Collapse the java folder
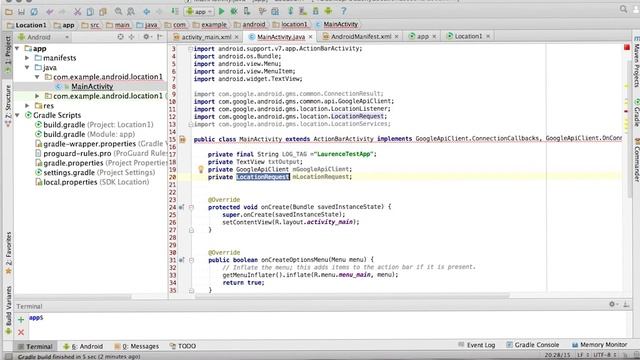 coord(27,67)
